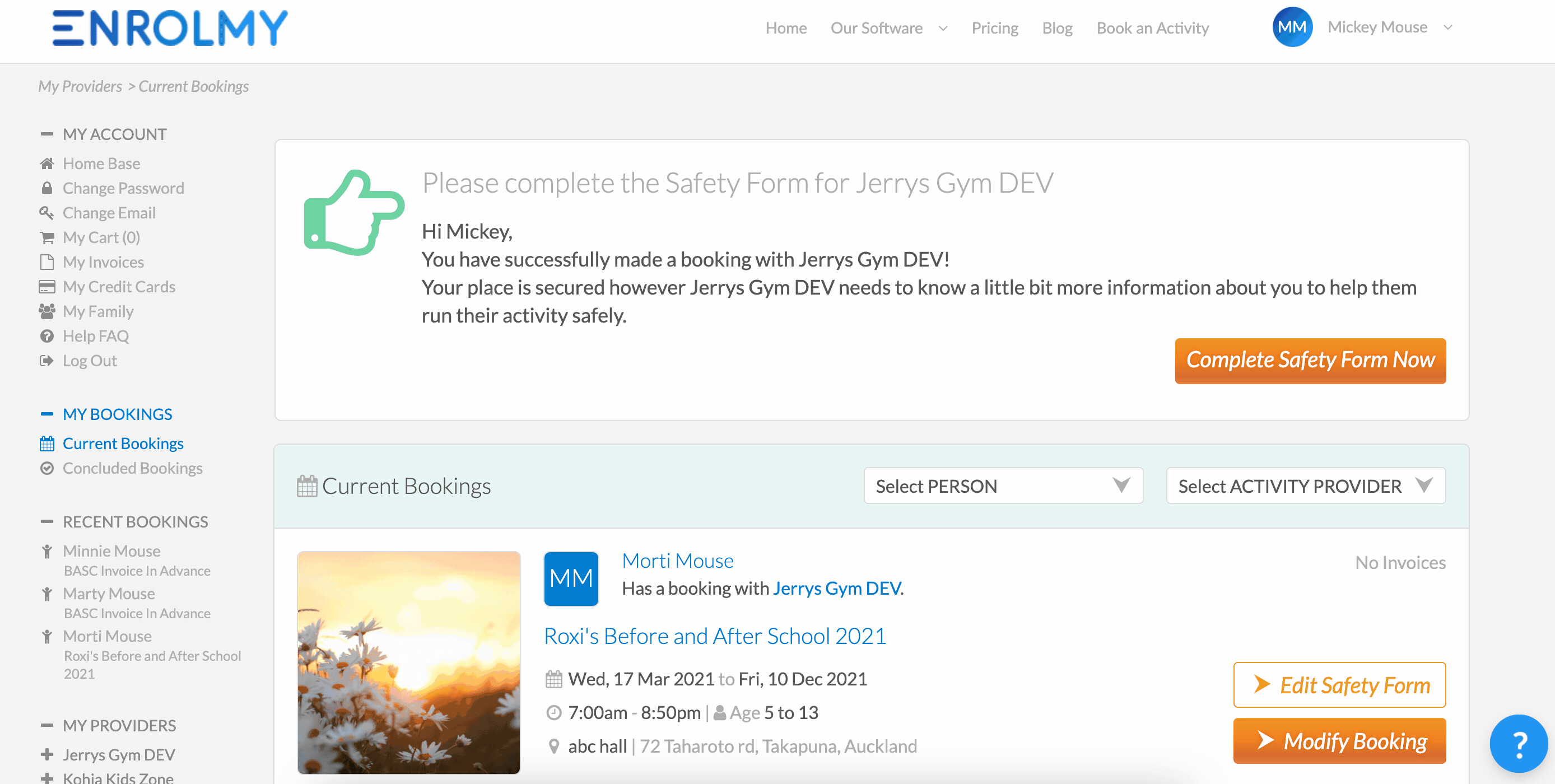
Task: Collapse the MY BOOKINGS section
Action: pyautogui.click(x=46, y=414)
